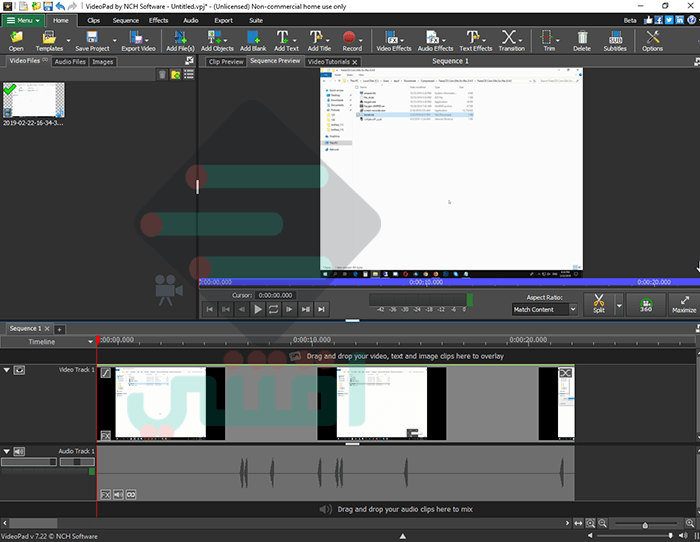Click the FX button on Audio Track 1
Viewport: 700px width, 542px height.
tap(105, 495)
